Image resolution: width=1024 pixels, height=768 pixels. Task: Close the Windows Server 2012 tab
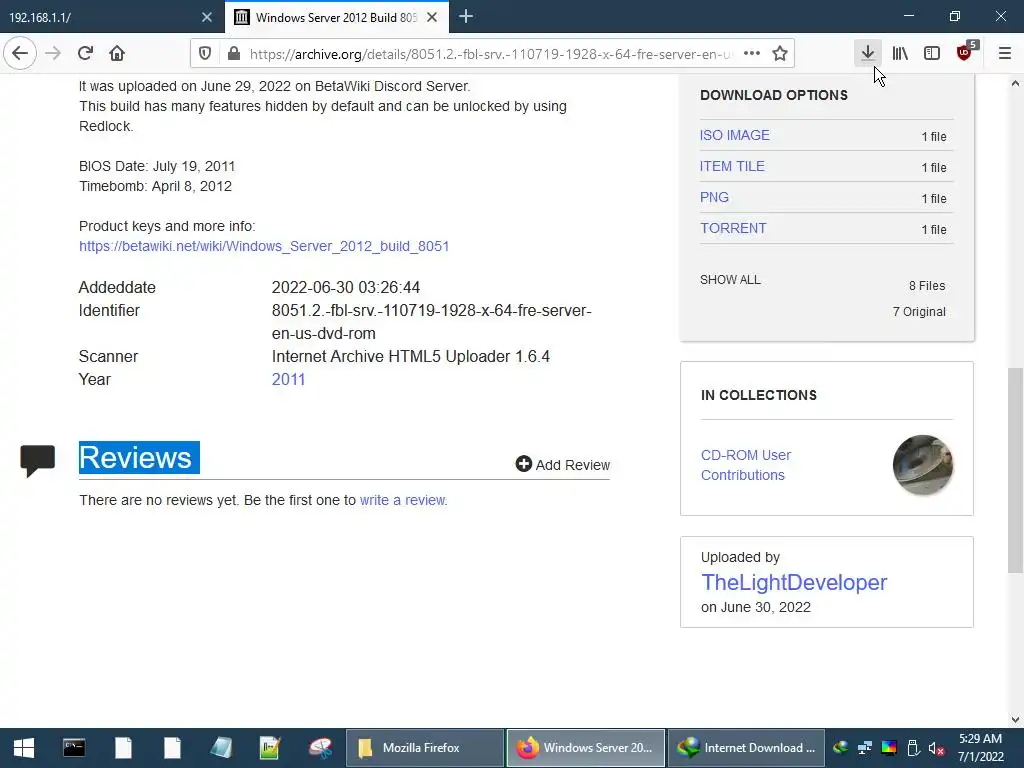(432, 18)
